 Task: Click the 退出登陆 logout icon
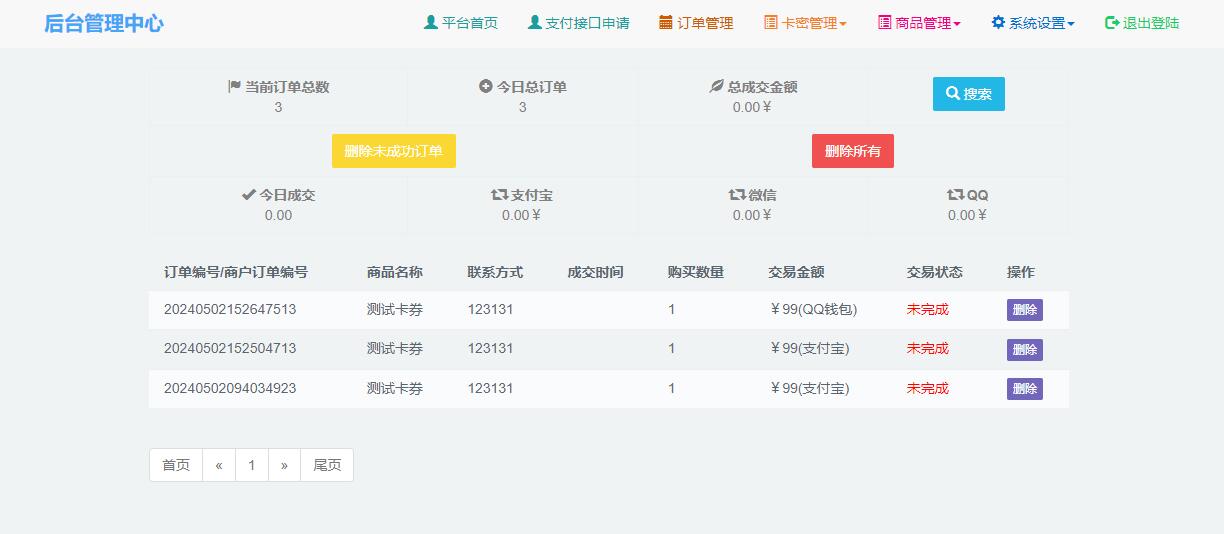pyautogui.click(x=1111, y=23)
